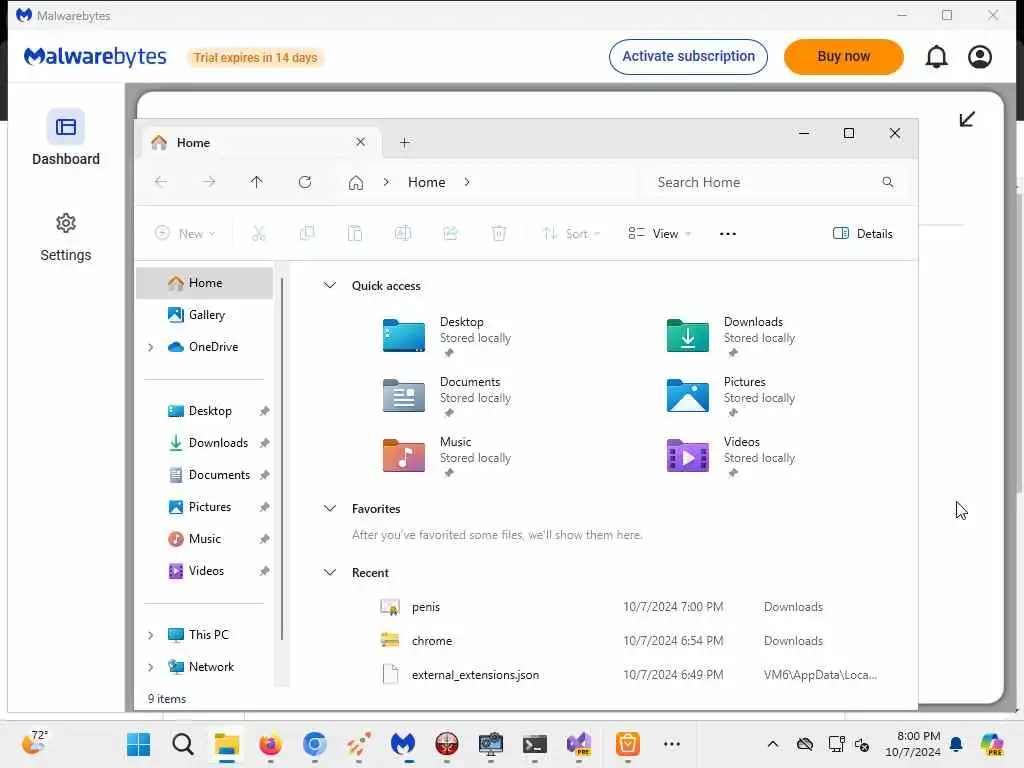Expand the OneDrive tree node
Screen dimensions: 1024x768
(x=151, y=347)
